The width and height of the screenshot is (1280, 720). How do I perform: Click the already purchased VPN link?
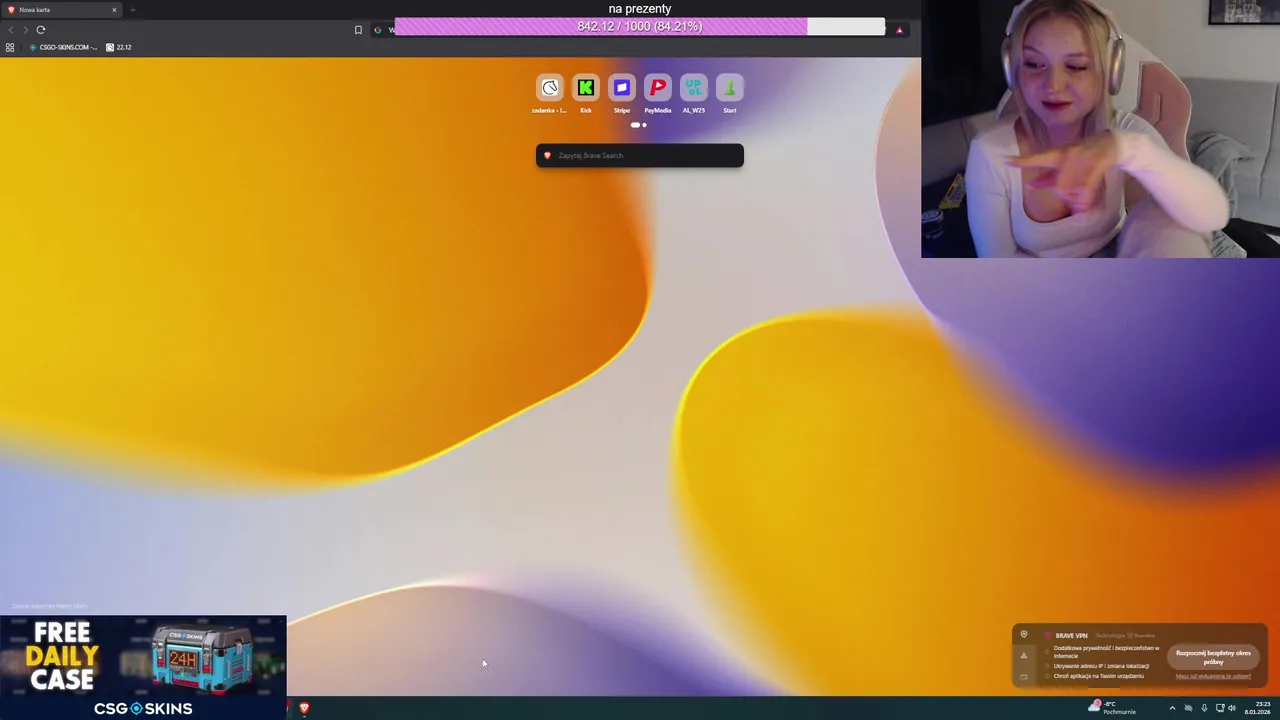(1213, 676)
